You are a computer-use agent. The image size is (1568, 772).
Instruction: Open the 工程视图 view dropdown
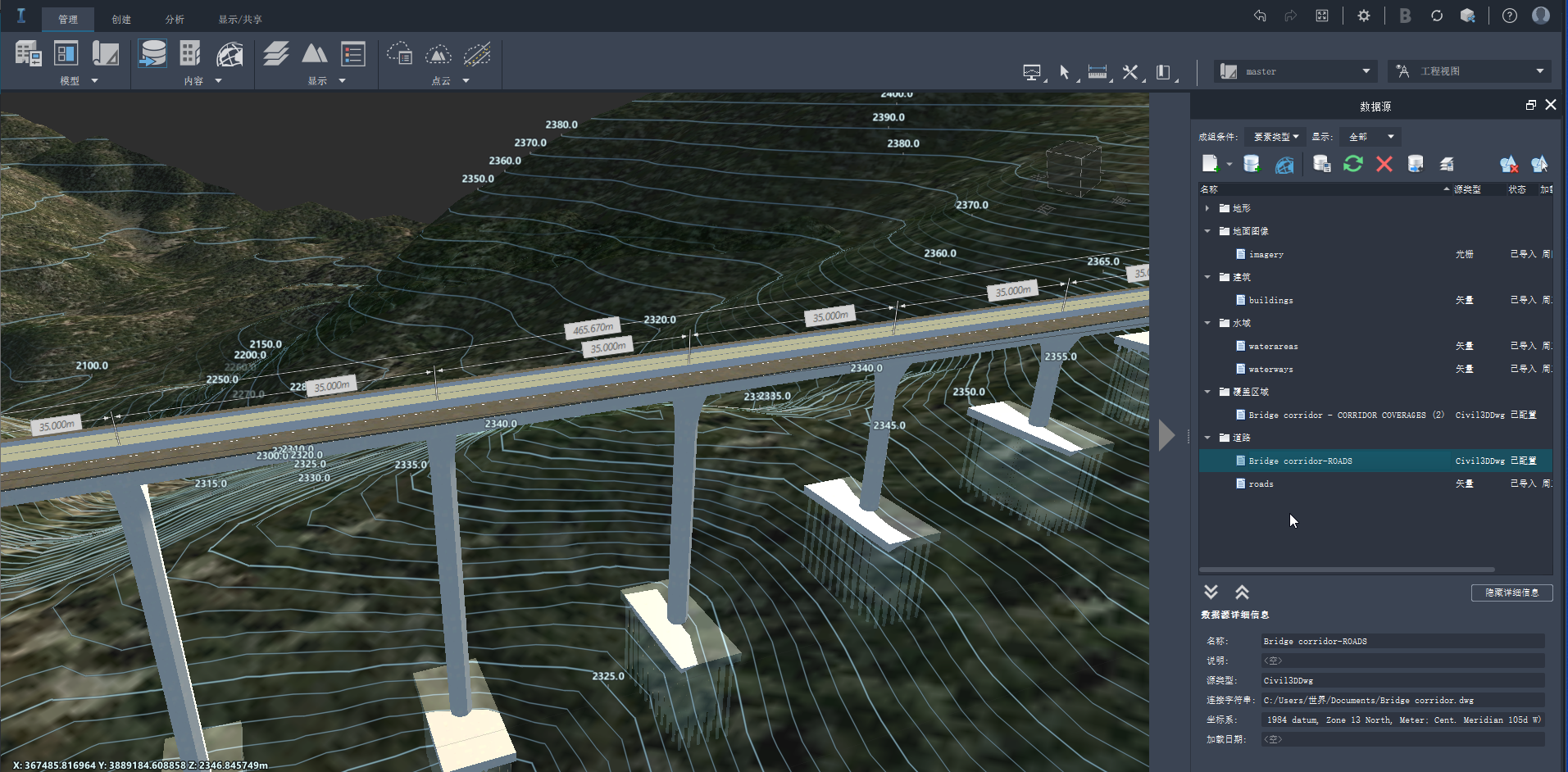coord(1468,71)
